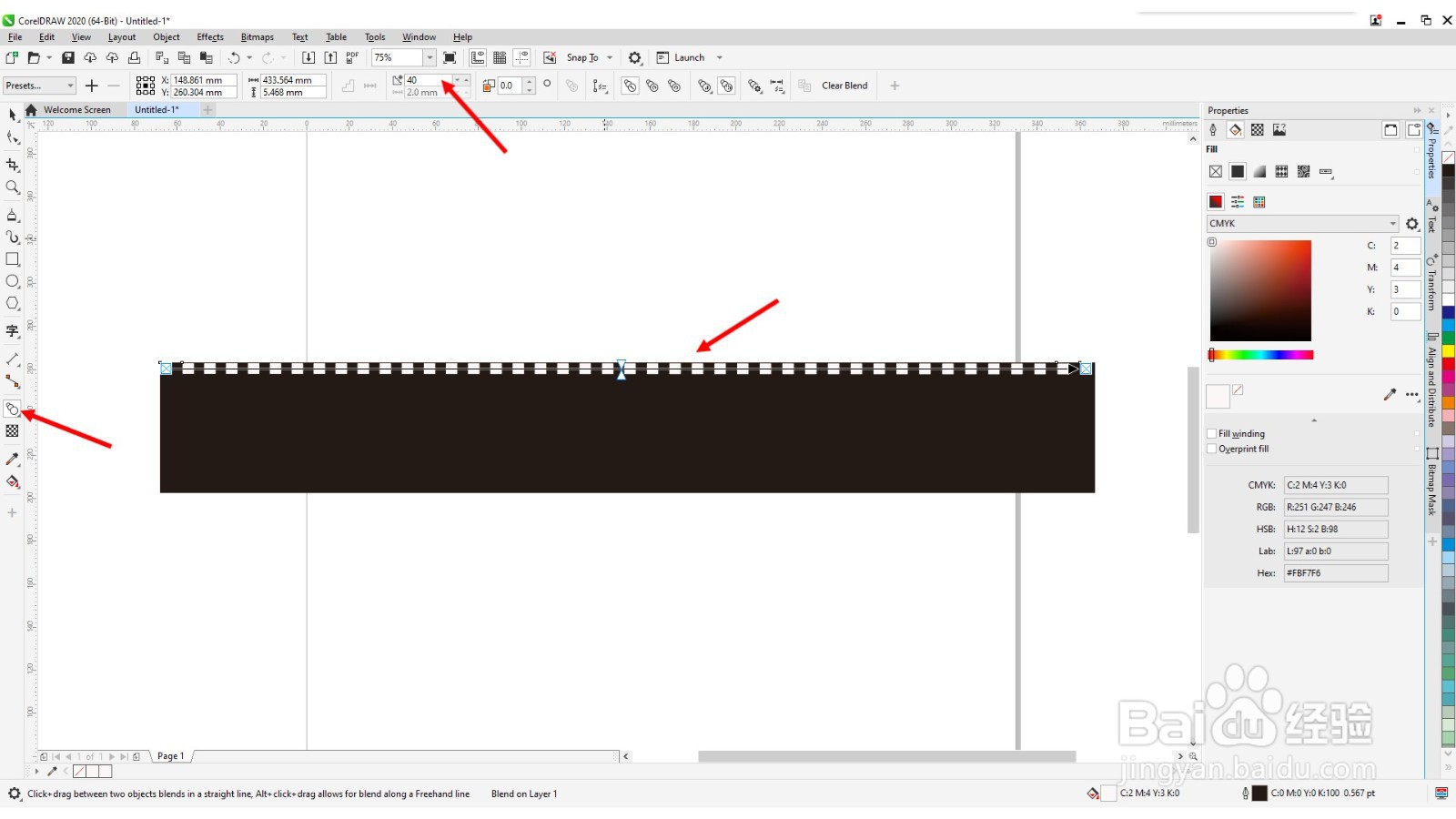Open the zoom level dropdown
Screen dimensions: 1456x819
(430, 57)
